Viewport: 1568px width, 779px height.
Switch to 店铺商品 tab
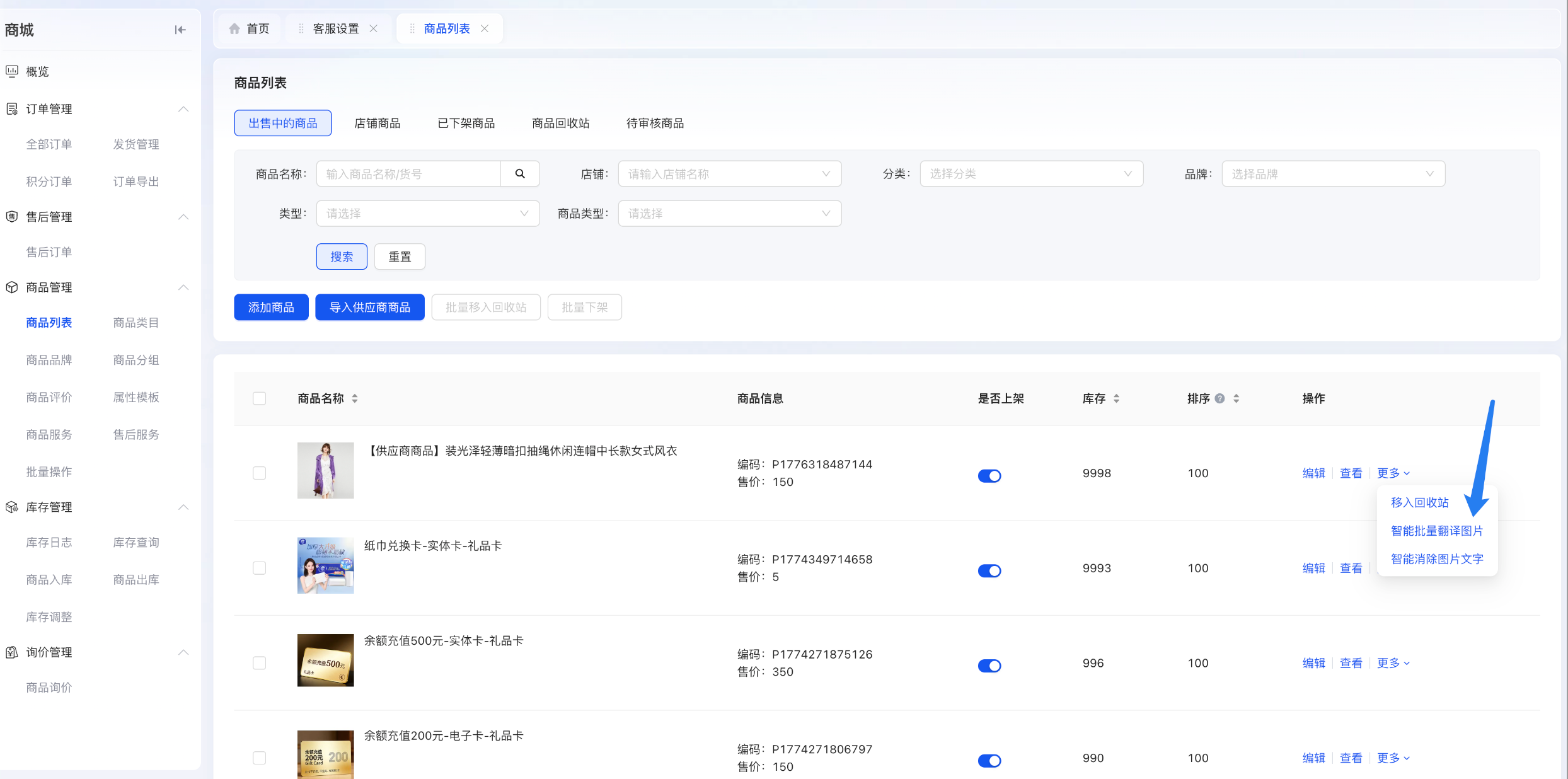pyautogui.click(x=378, y=123)
